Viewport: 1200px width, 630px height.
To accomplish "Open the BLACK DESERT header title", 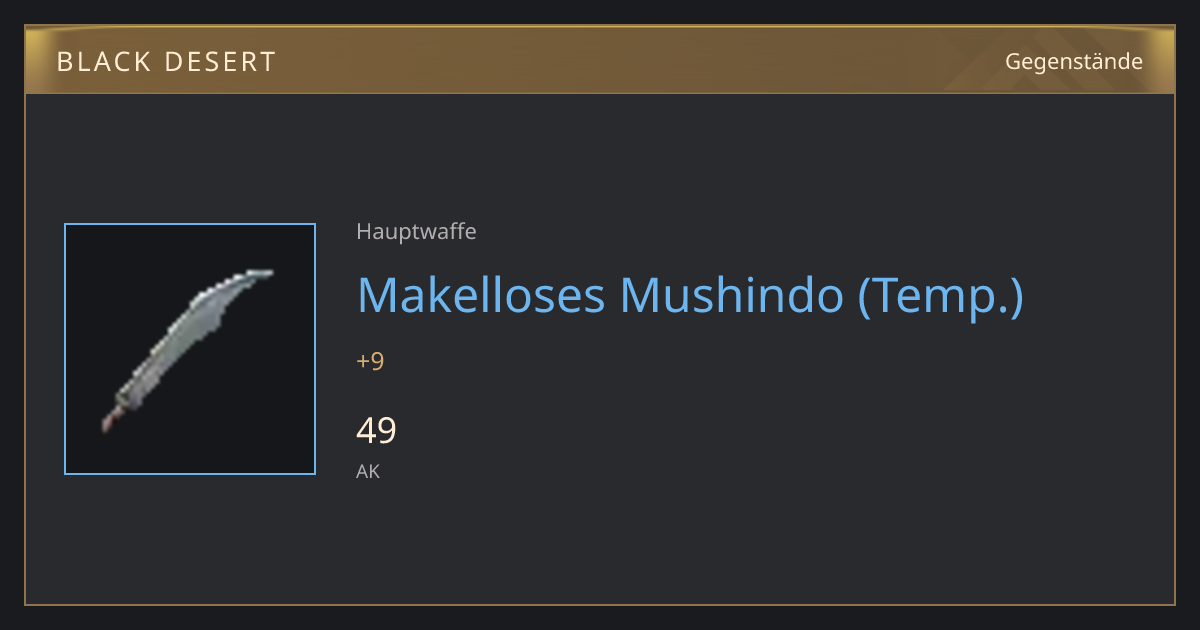I will click(x=166, y=62).
